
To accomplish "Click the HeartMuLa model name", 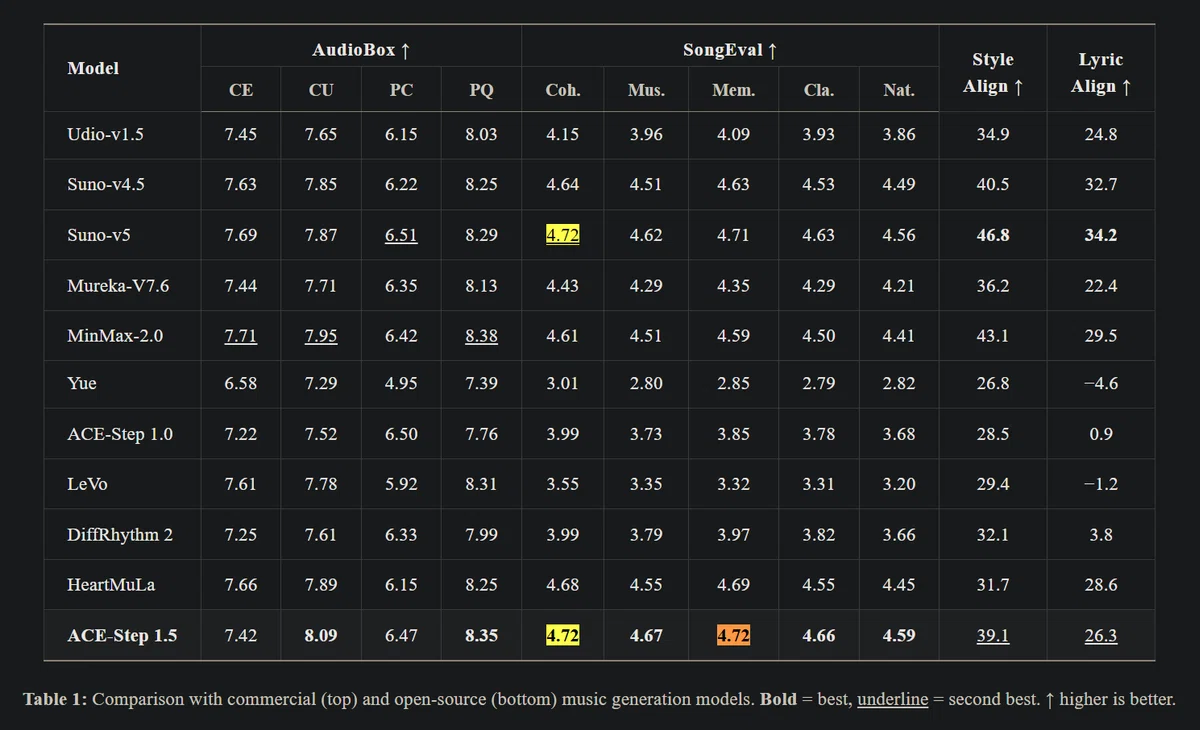I will pyautogui.click(x=110, y=585).
